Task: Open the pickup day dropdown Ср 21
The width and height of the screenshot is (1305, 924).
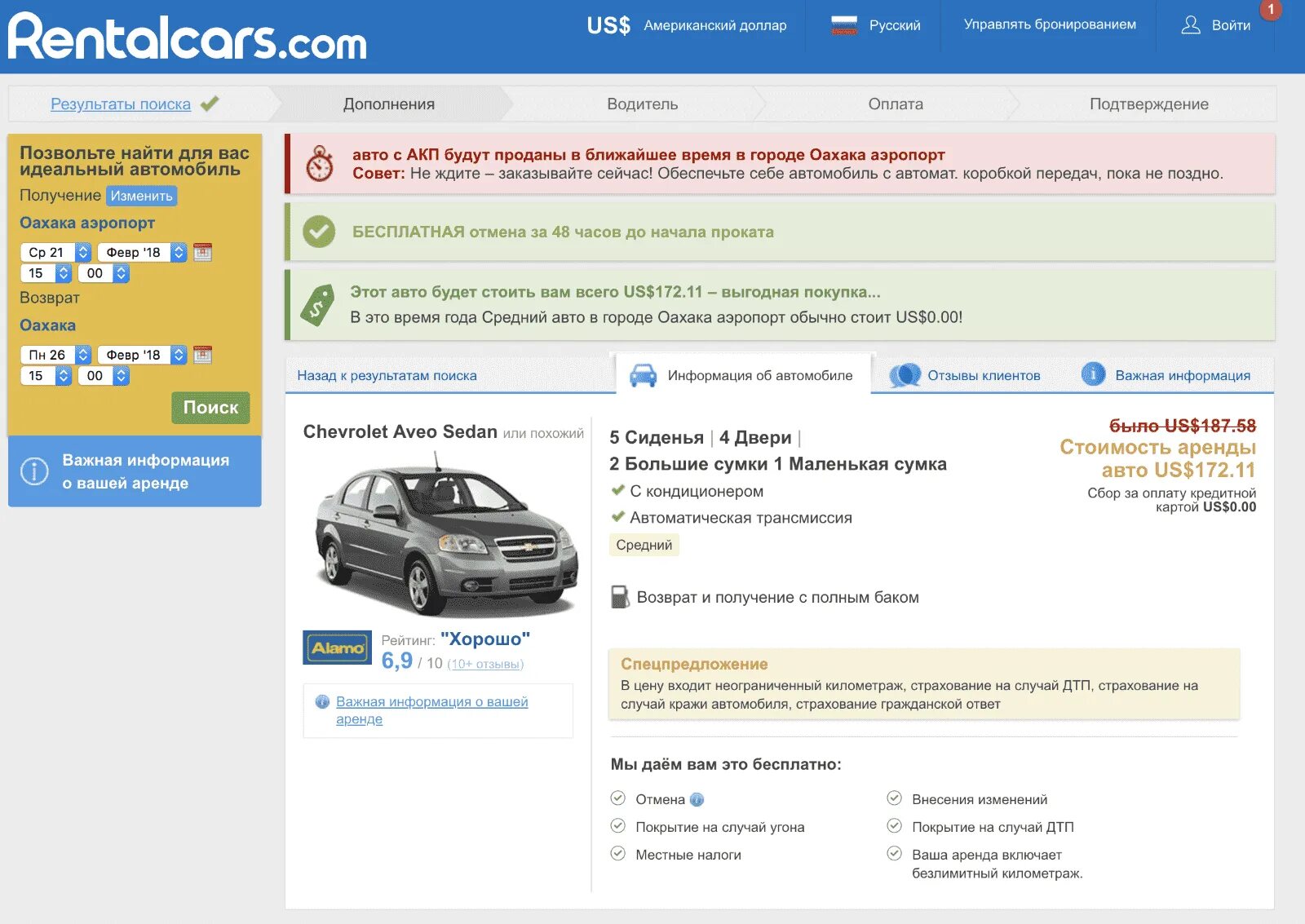Action: coord(55,252)
